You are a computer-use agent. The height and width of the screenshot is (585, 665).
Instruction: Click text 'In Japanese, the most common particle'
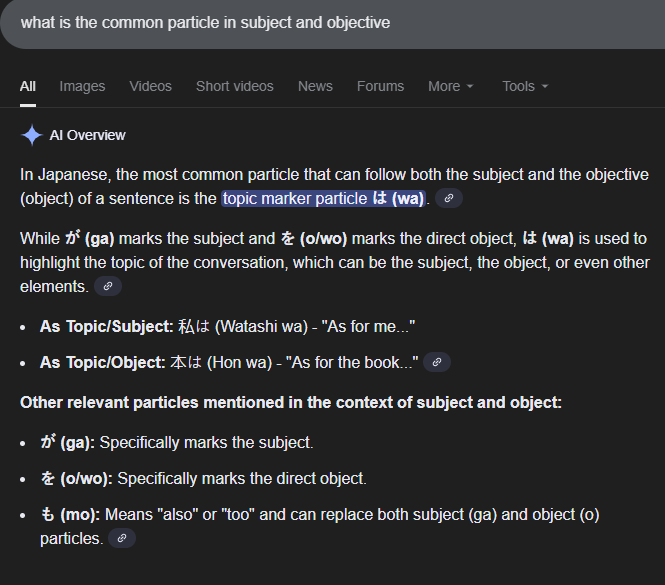(159, 175)
